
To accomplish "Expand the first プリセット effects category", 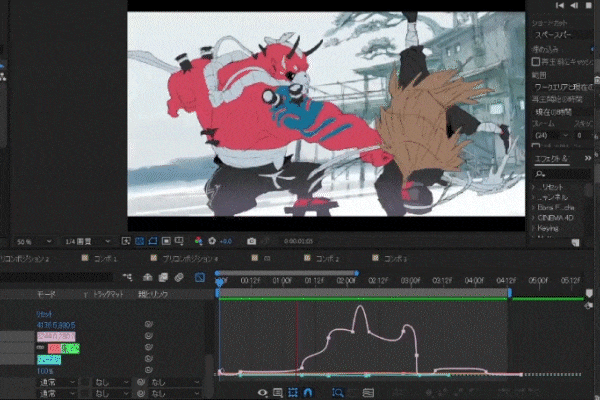I will click(x=534, y=187).
